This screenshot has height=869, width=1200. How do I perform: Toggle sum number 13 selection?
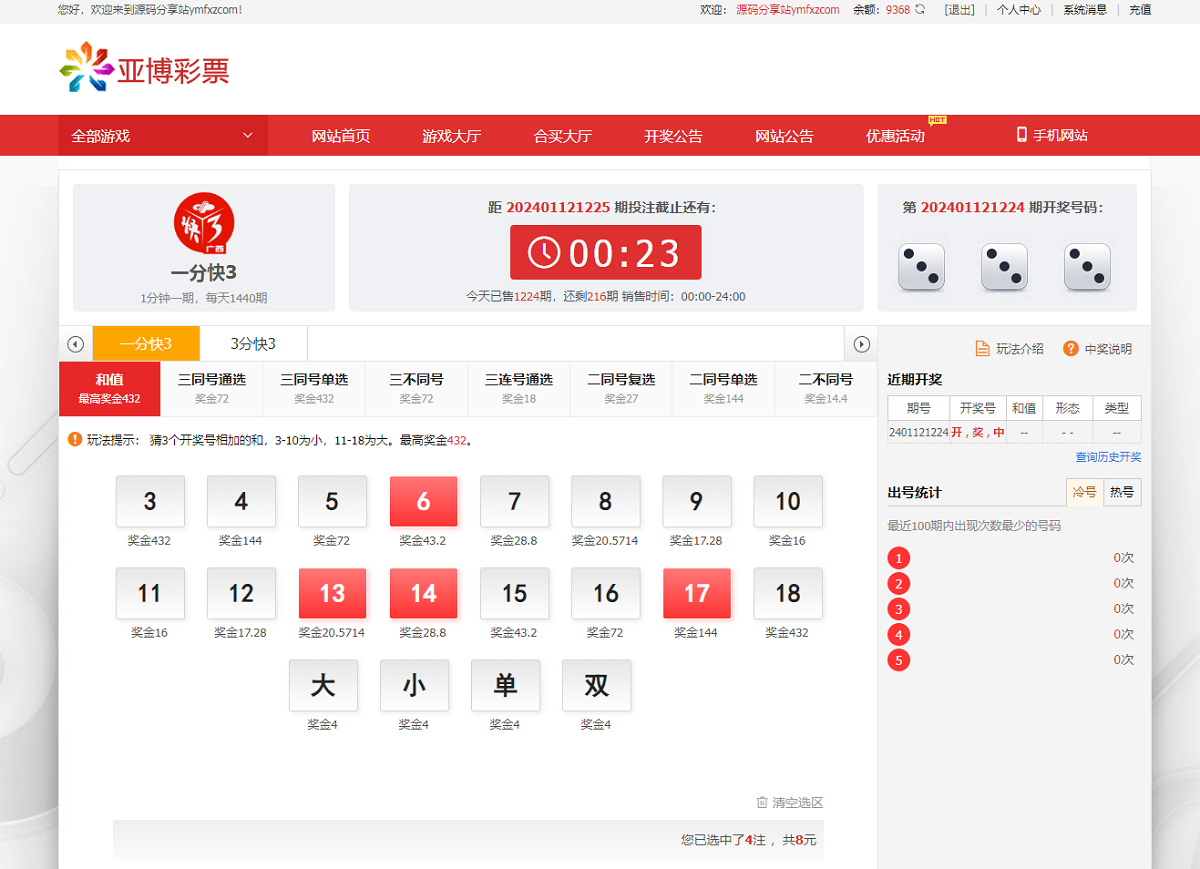[x=332, y=593]
